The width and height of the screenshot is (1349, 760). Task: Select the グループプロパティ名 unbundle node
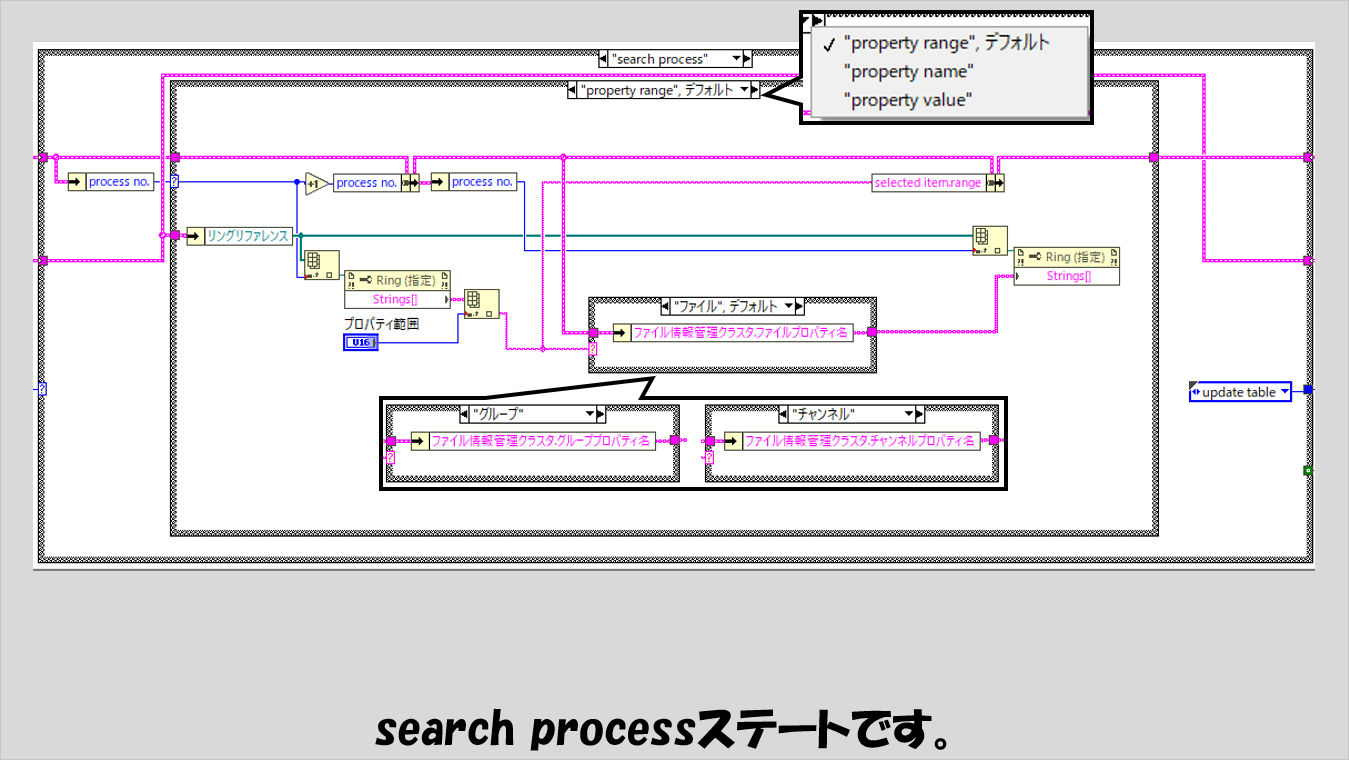coord(532,441)
